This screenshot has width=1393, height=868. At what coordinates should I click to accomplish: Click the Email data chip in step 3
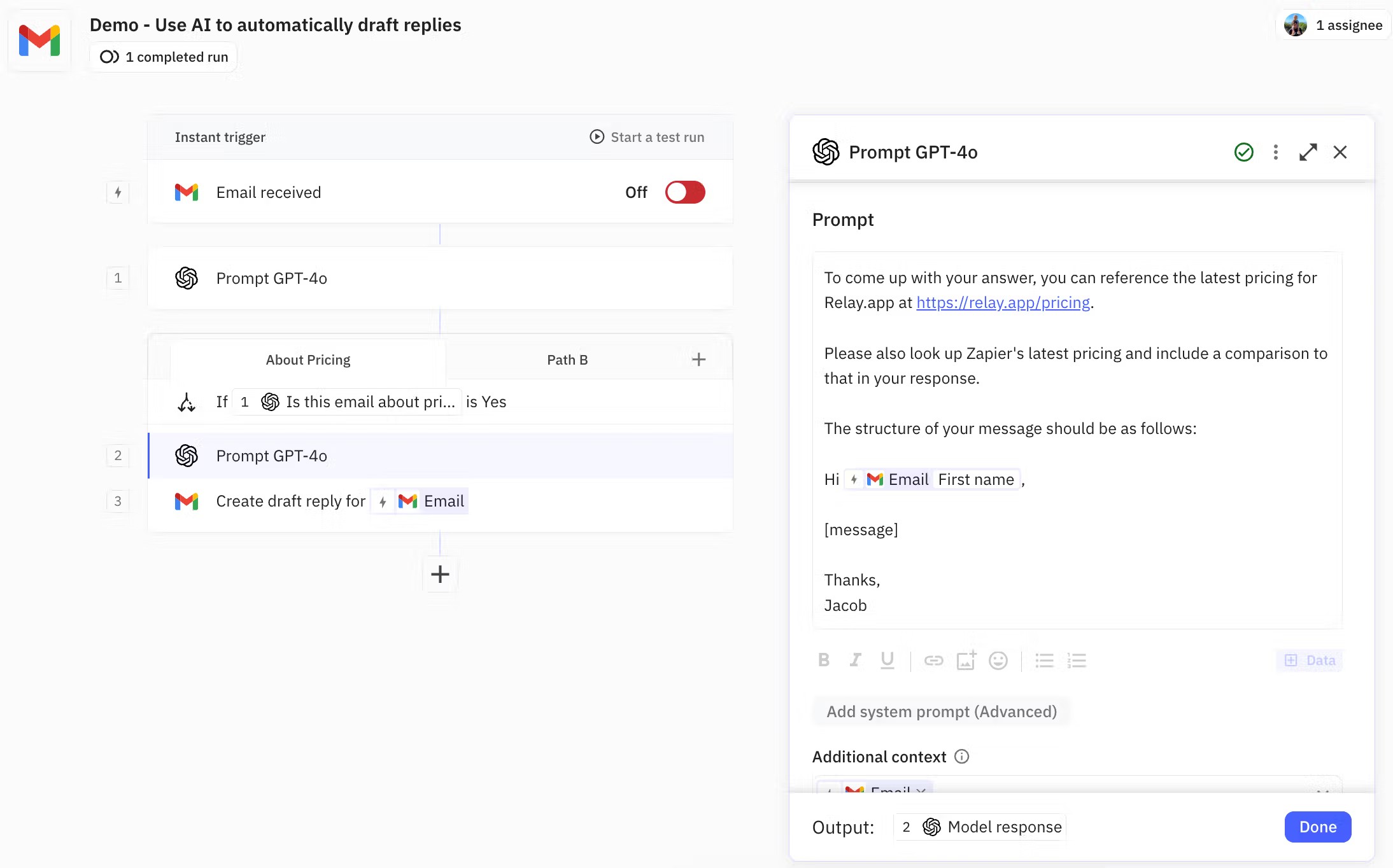pyautogui.click(x=420, y=501)
